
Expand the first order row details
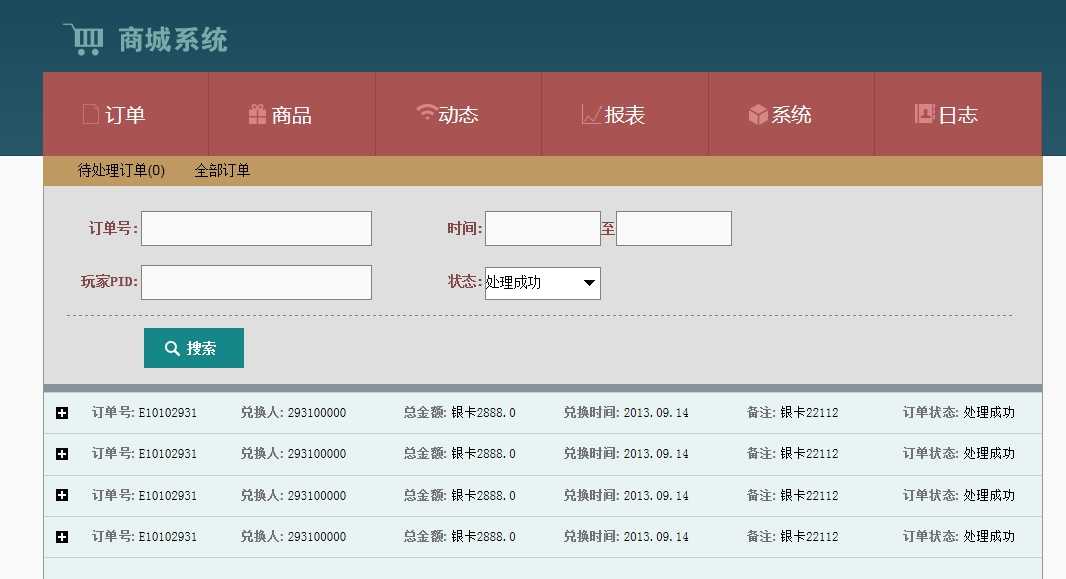[62, 411]
